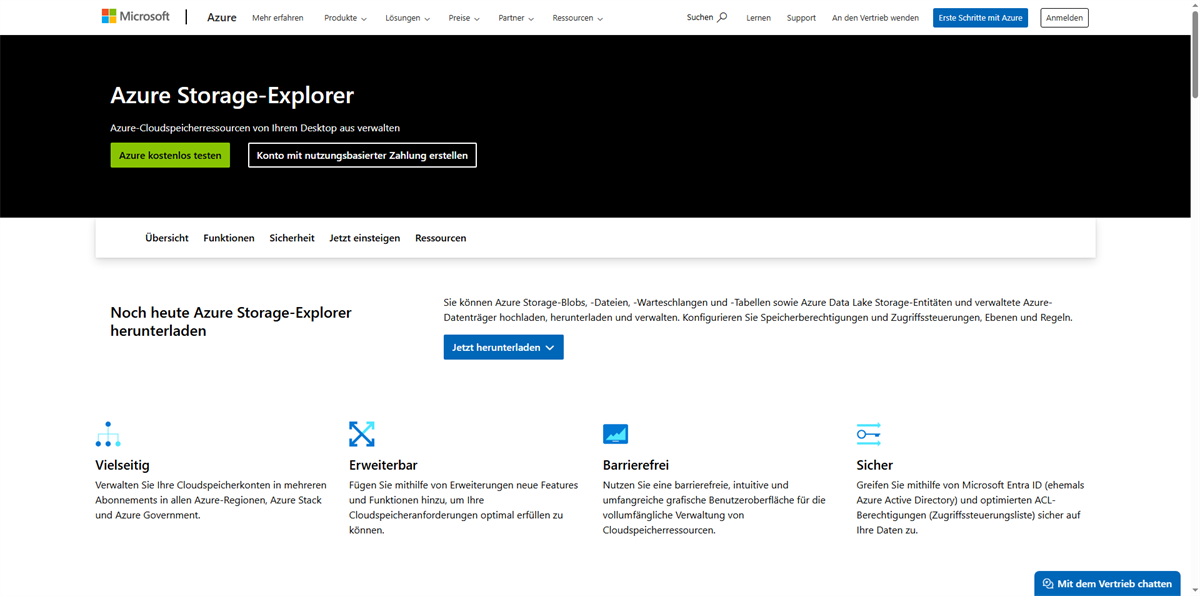Open Mit dem Vertrieb chatten

(1106, 584)
